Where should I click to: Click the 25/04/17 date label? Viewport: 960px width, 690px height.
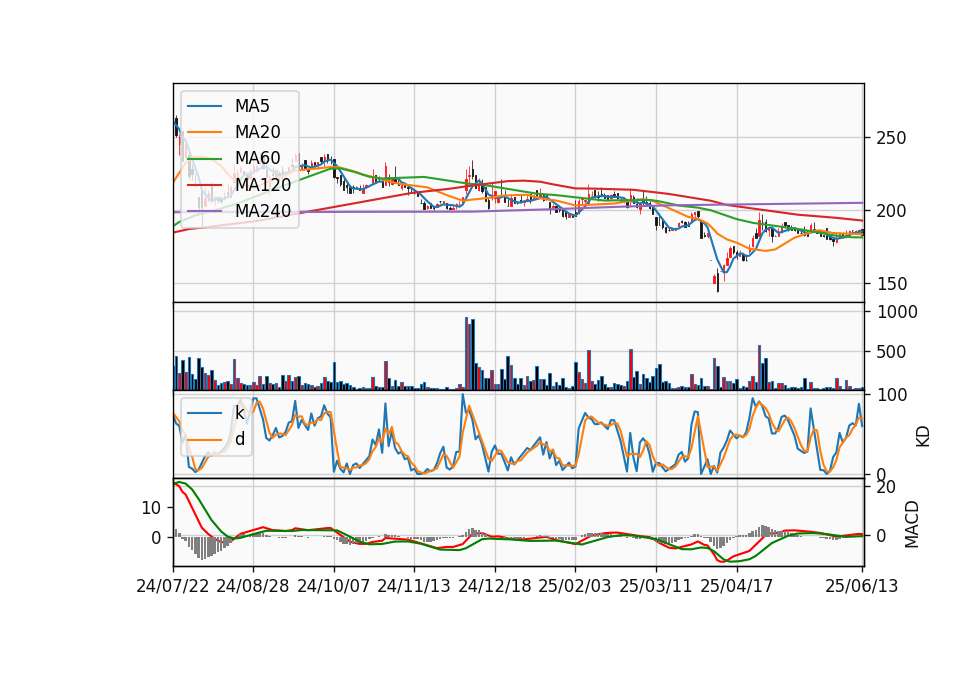tap(737, 586)
